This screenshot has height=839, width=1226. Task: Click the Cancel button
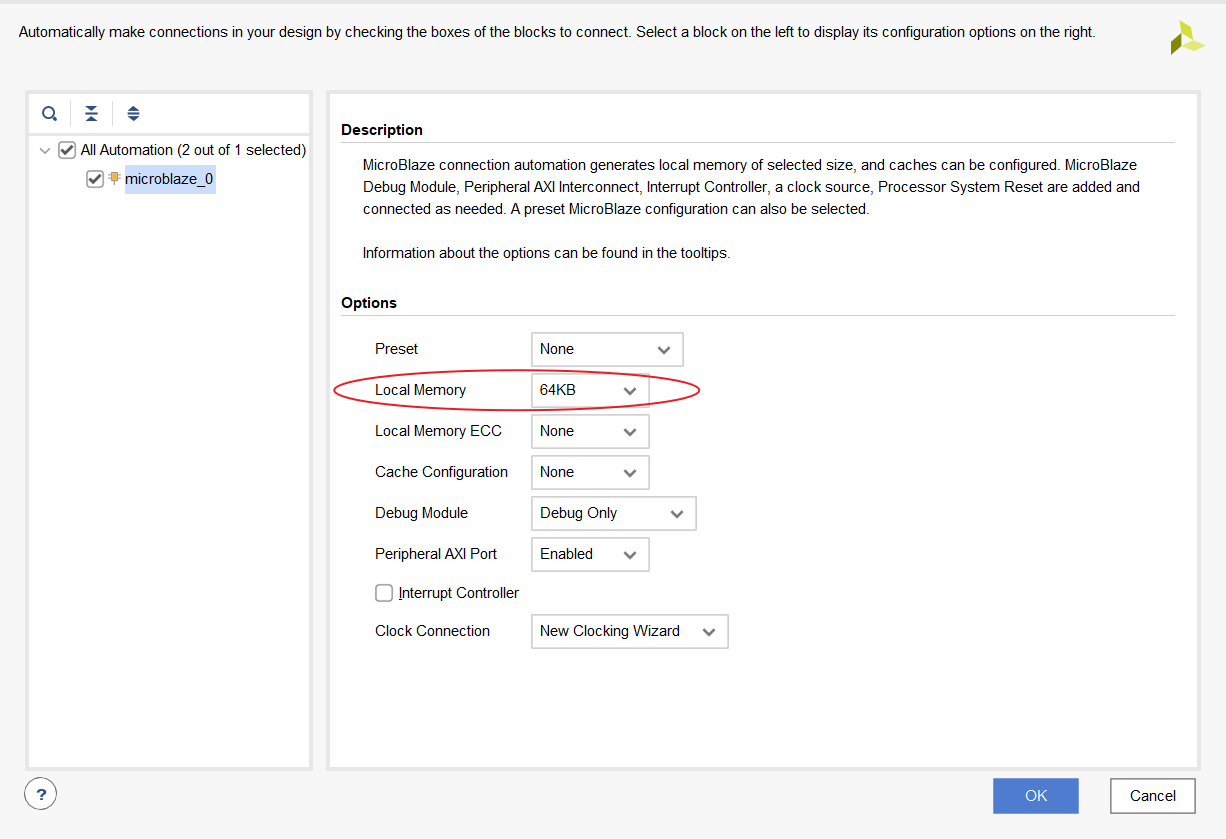tap(1153, 796)
